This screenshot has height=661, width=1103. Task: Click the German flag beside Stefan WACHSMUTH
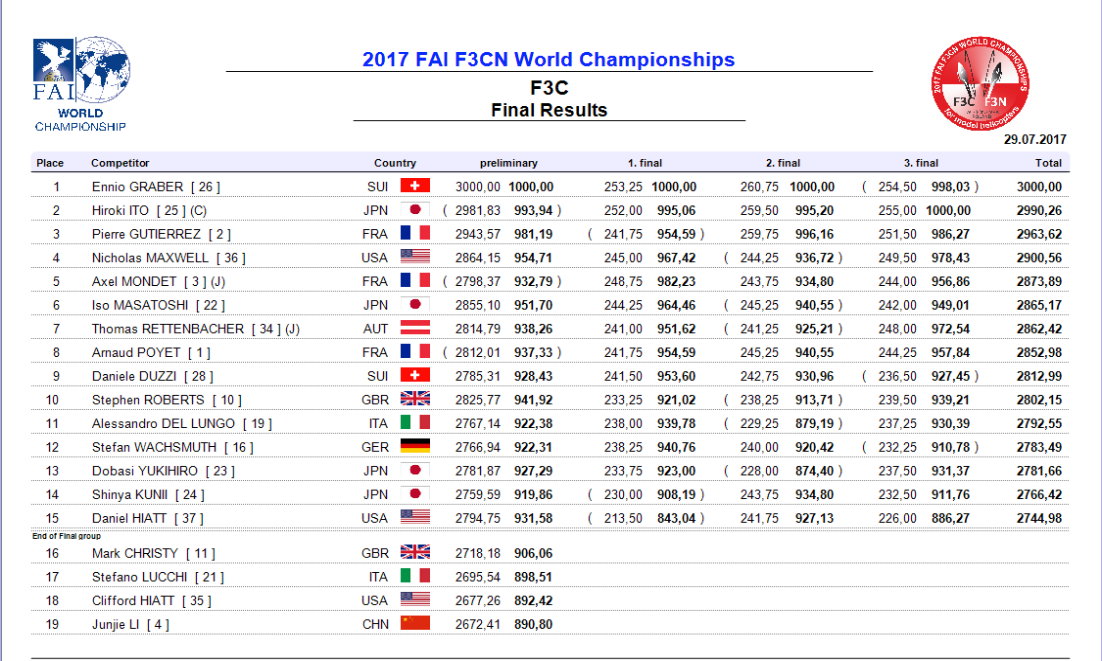[x=415, y=446]
